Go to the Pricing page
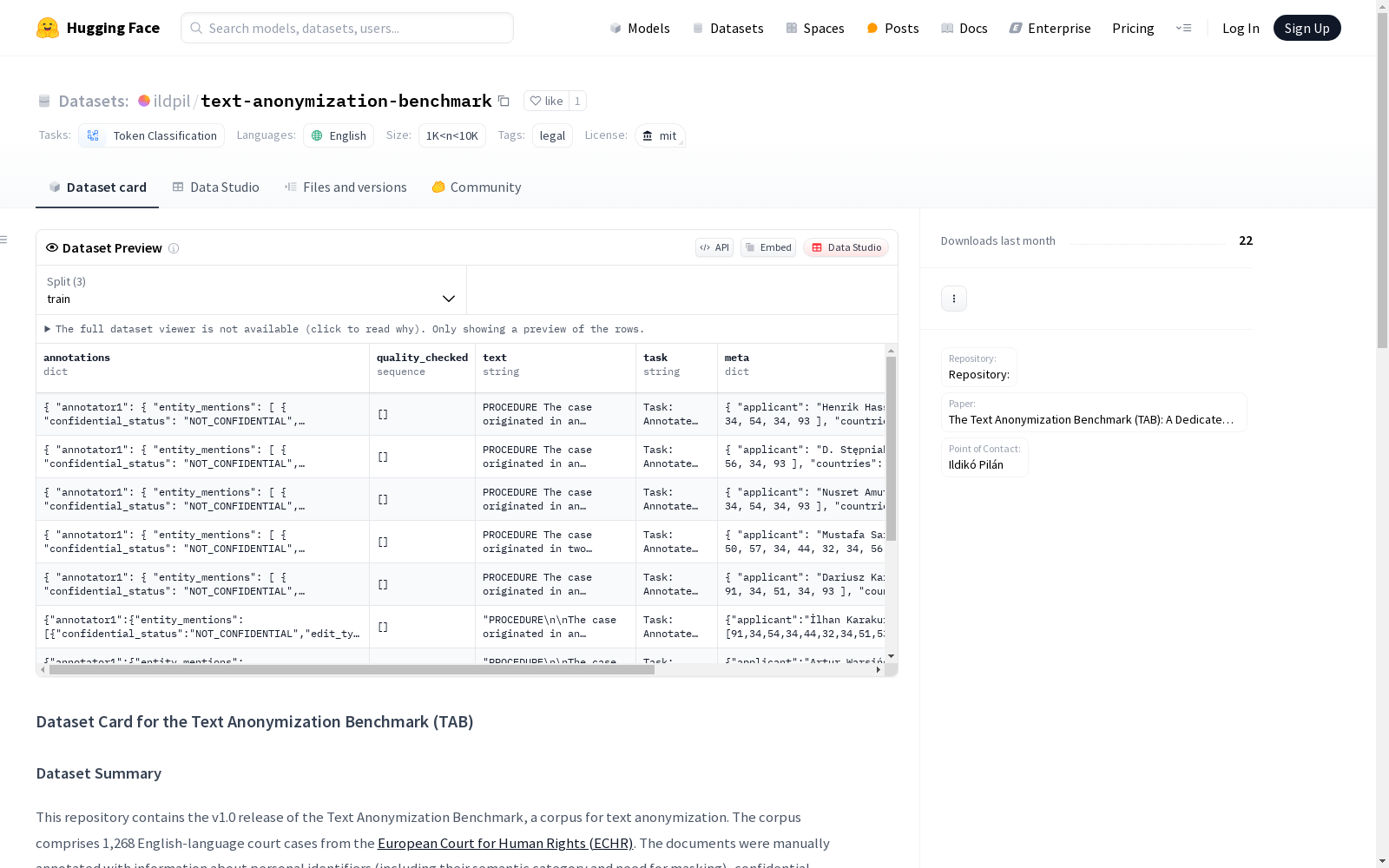The image size is (1389, 868). click(1133, 28)
